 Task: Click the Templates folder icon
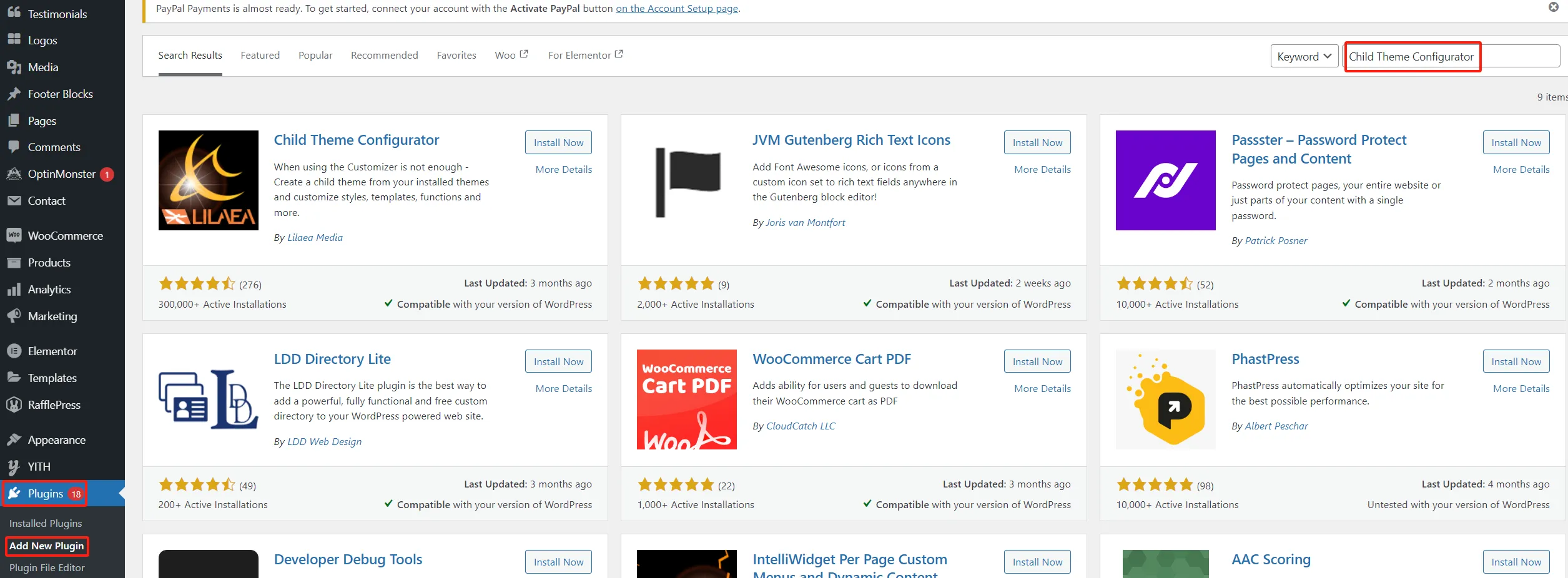coord(14,378)
